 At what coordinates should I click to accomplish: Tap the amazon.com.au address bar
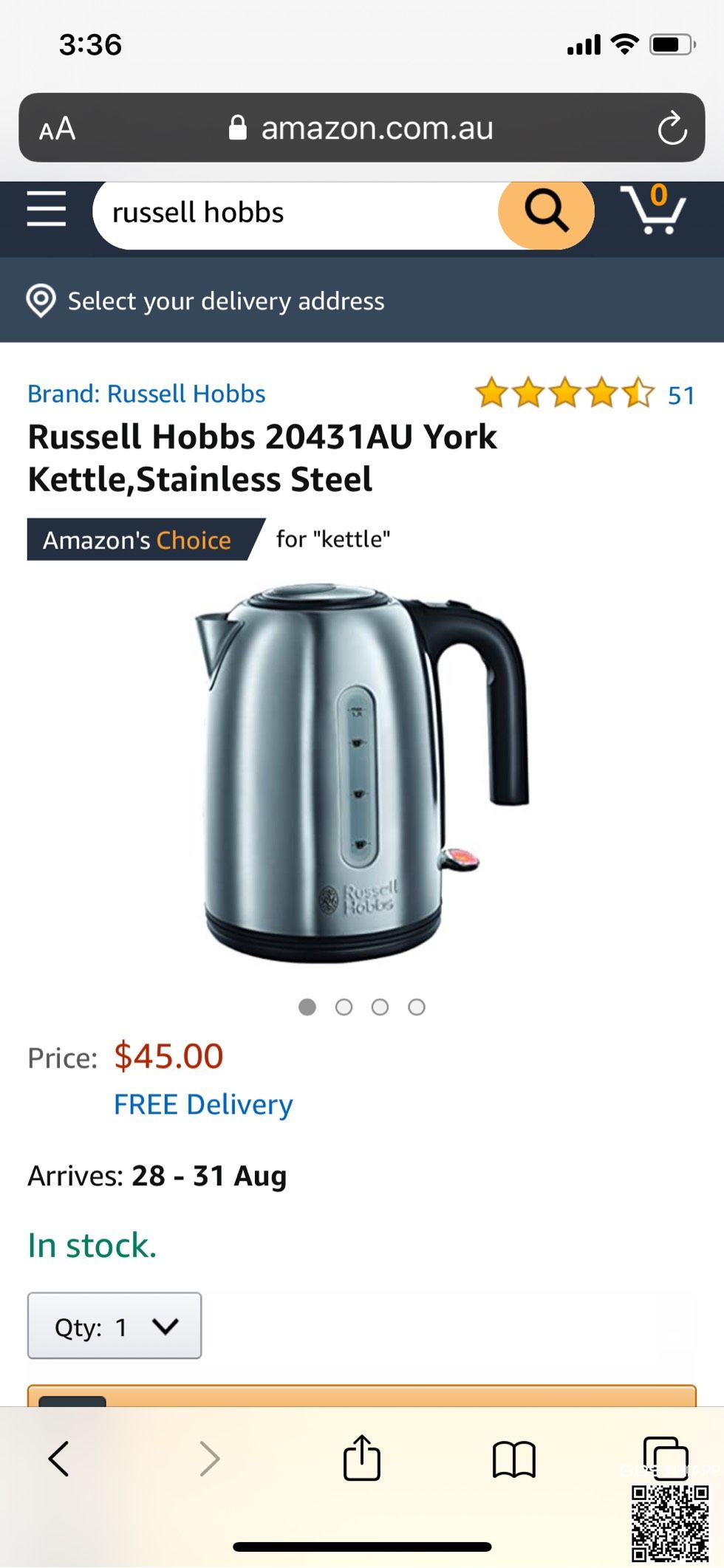[362, 128]
